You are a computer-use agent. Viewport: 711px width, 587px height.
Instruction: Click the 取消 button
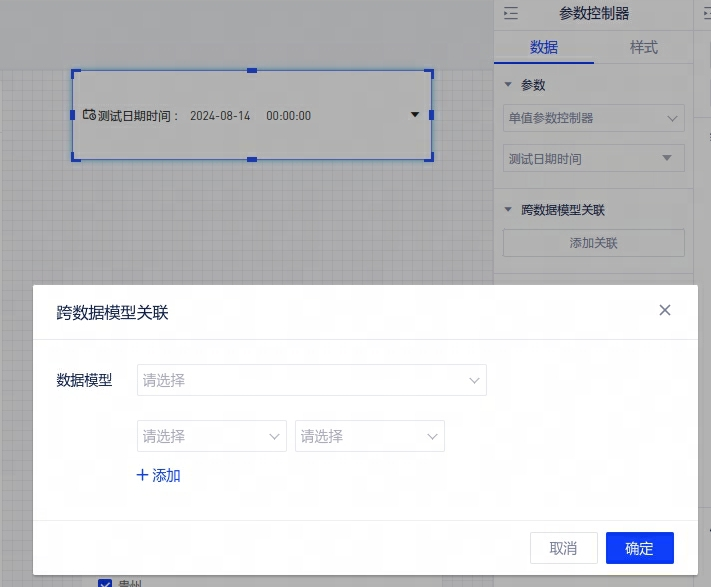563,548
